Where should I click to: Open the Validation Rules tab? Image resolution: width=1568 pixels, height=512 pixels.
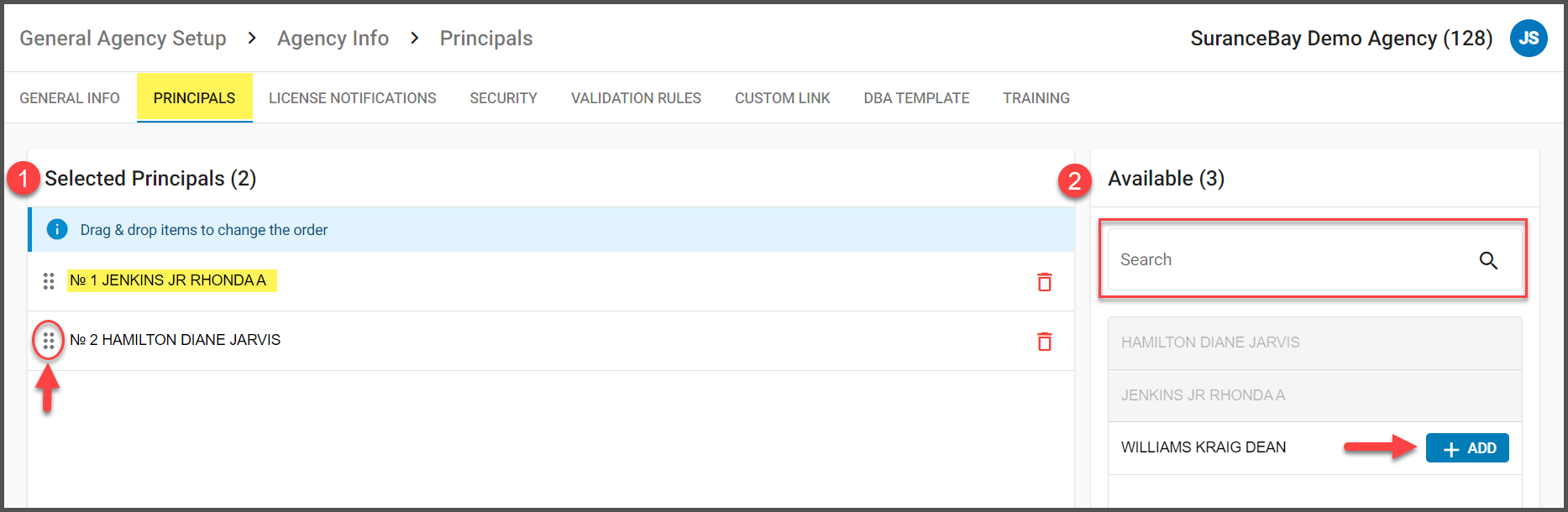pyautogui.click(x=636, y=98)
